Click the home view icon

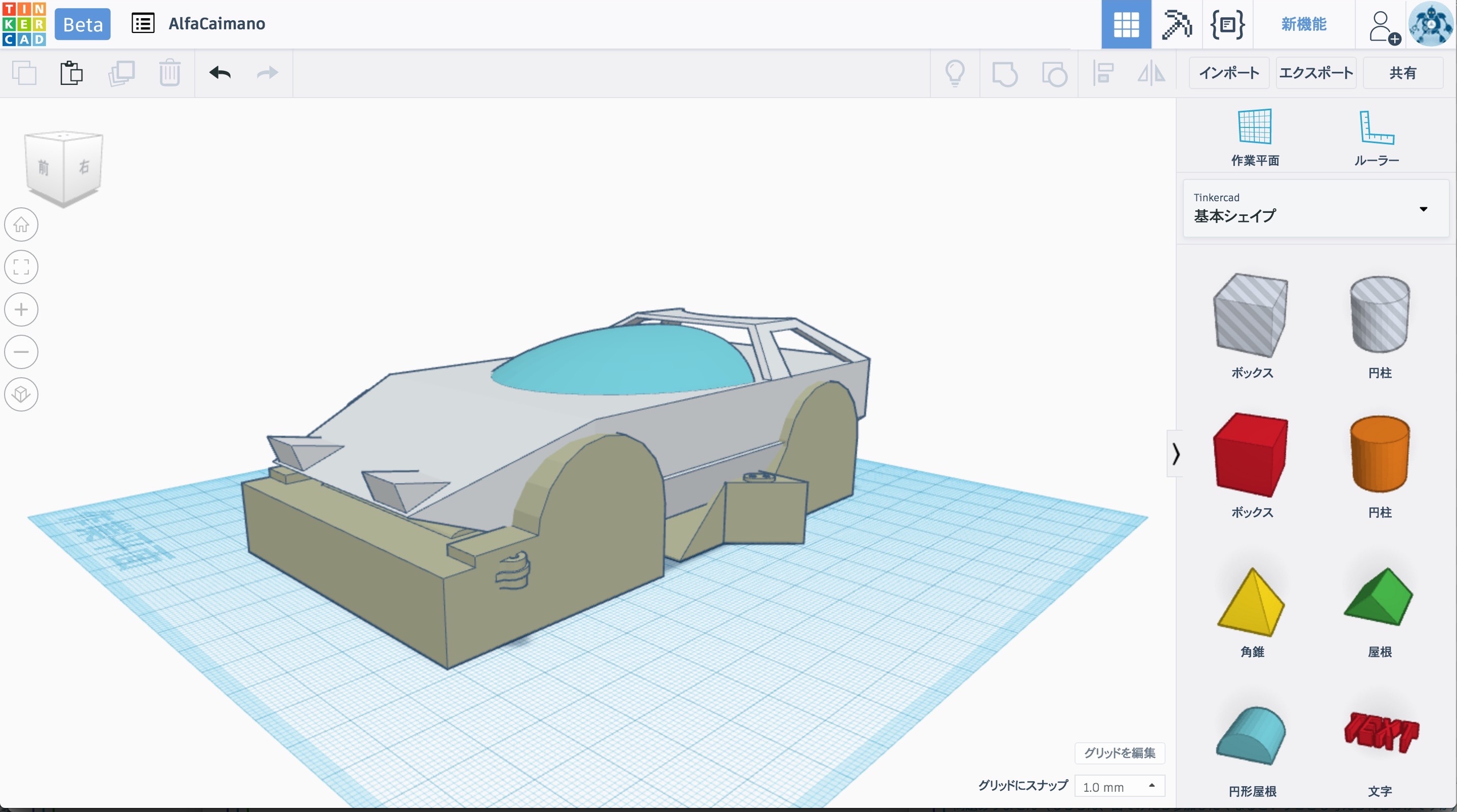click(21, 224)
